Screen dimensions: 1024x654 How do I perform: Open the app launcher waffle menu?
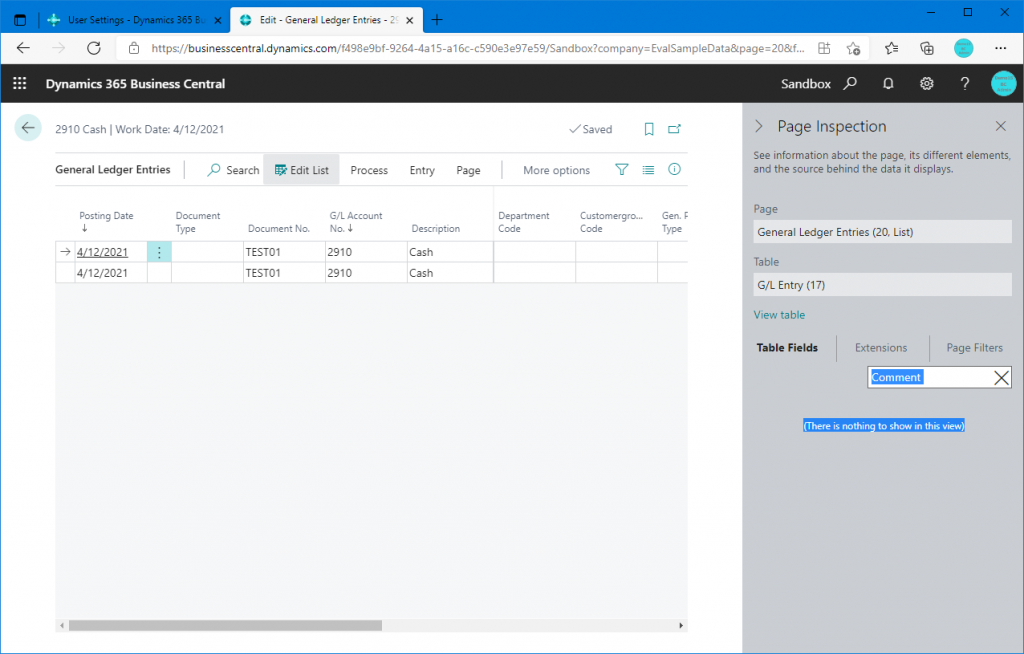pos(20,84)
